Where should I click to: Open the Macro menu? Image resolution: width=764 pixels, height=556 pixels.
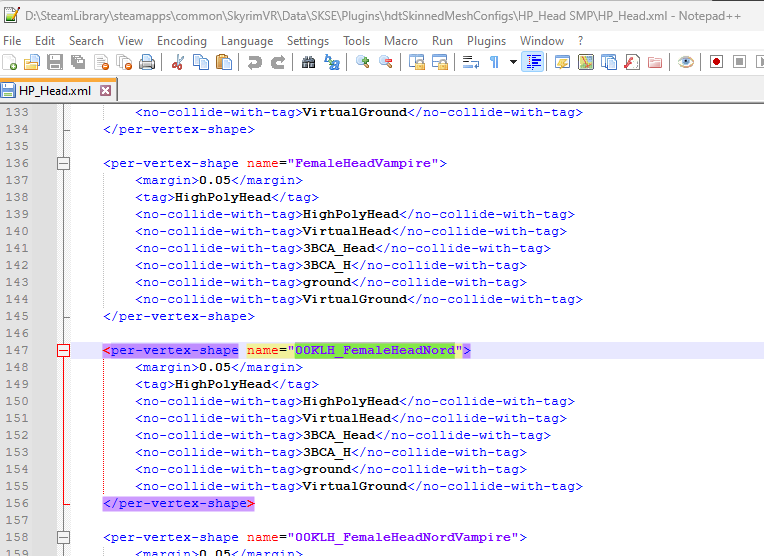(x=401, y=41)
